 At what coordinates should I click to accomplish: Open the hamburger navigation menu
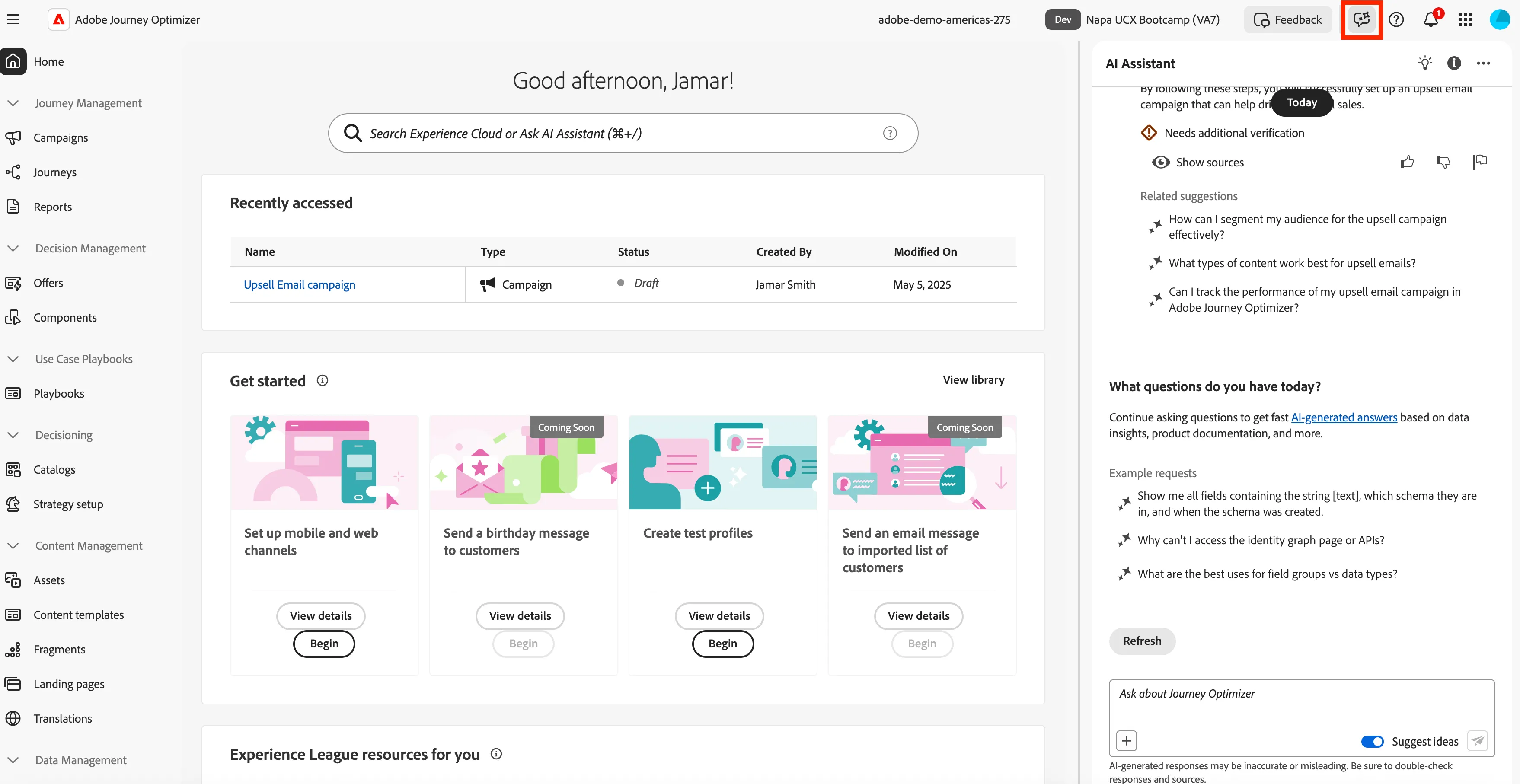click(13, 19)
